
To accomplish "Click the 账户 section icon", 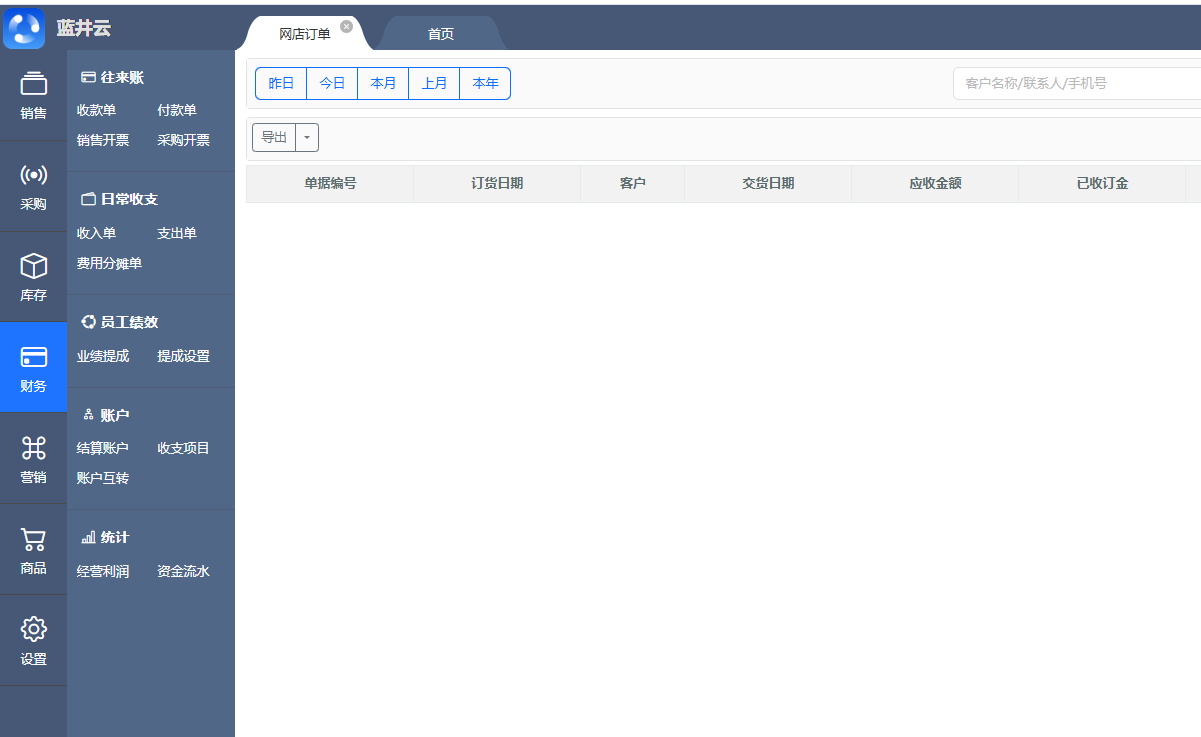I will coord(88,415).
